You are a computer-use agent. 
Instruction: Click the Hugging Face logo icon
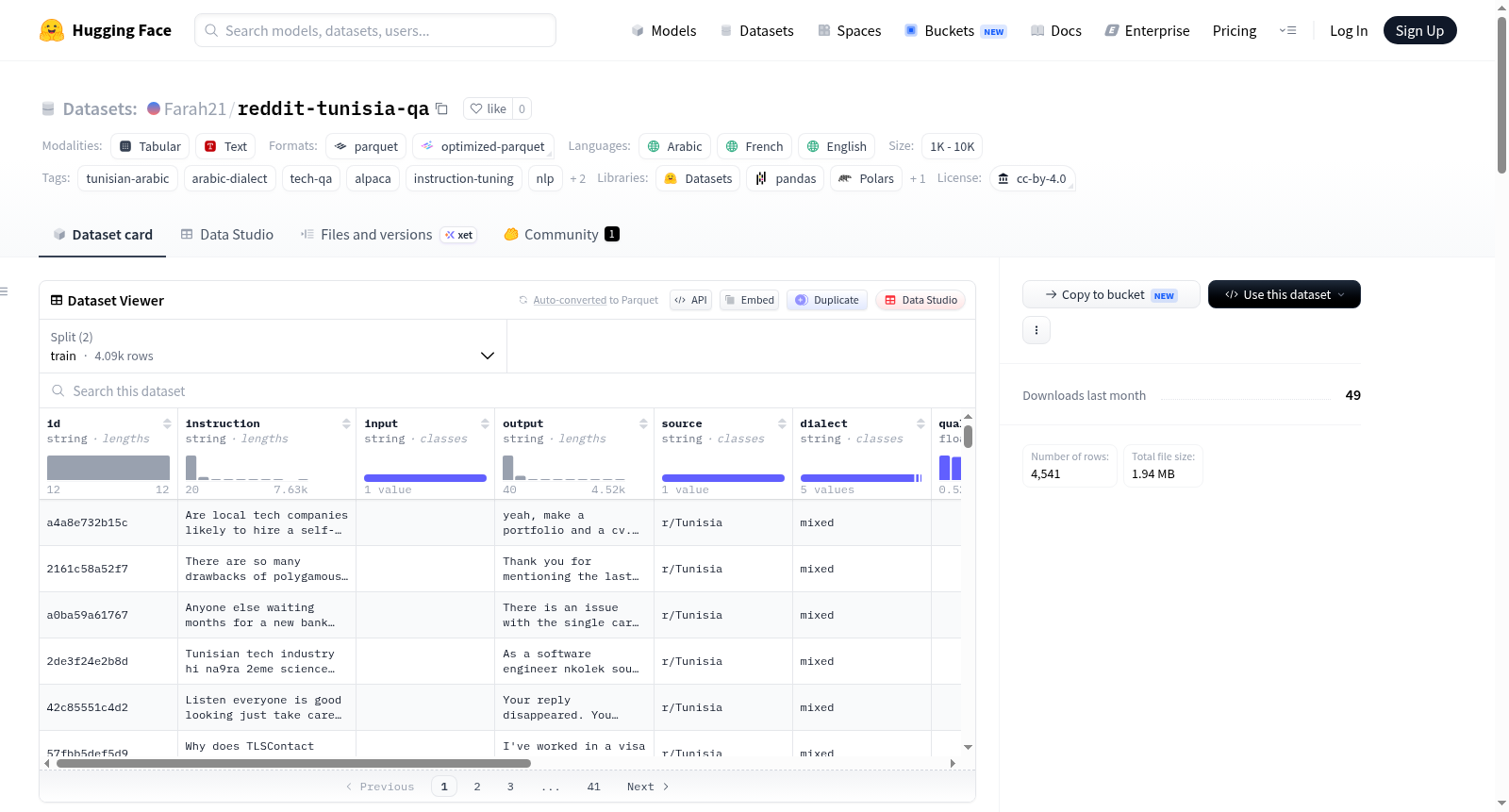point(52,30)
